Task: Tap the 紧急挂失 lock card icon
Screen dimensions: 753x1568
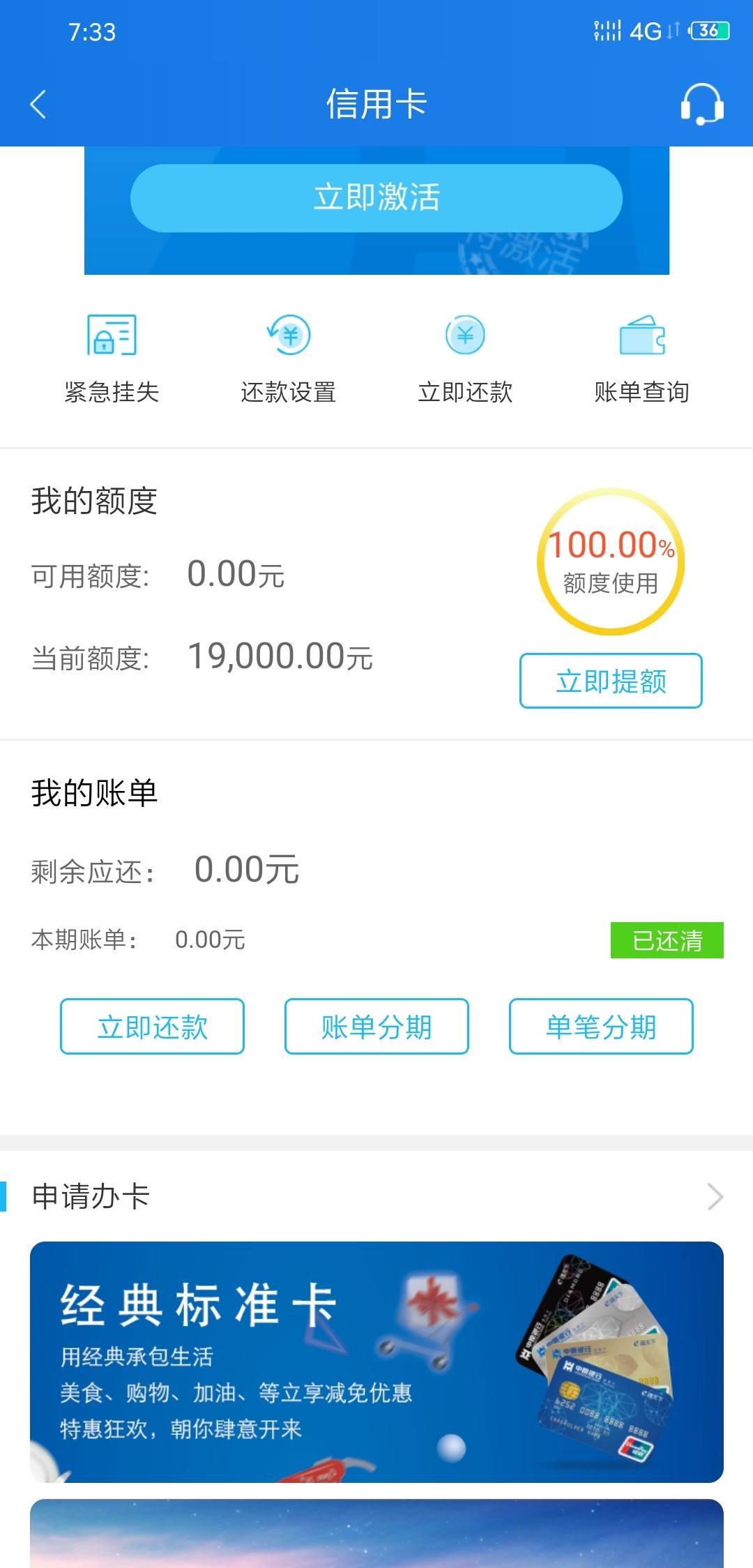Action: point(112,335)
